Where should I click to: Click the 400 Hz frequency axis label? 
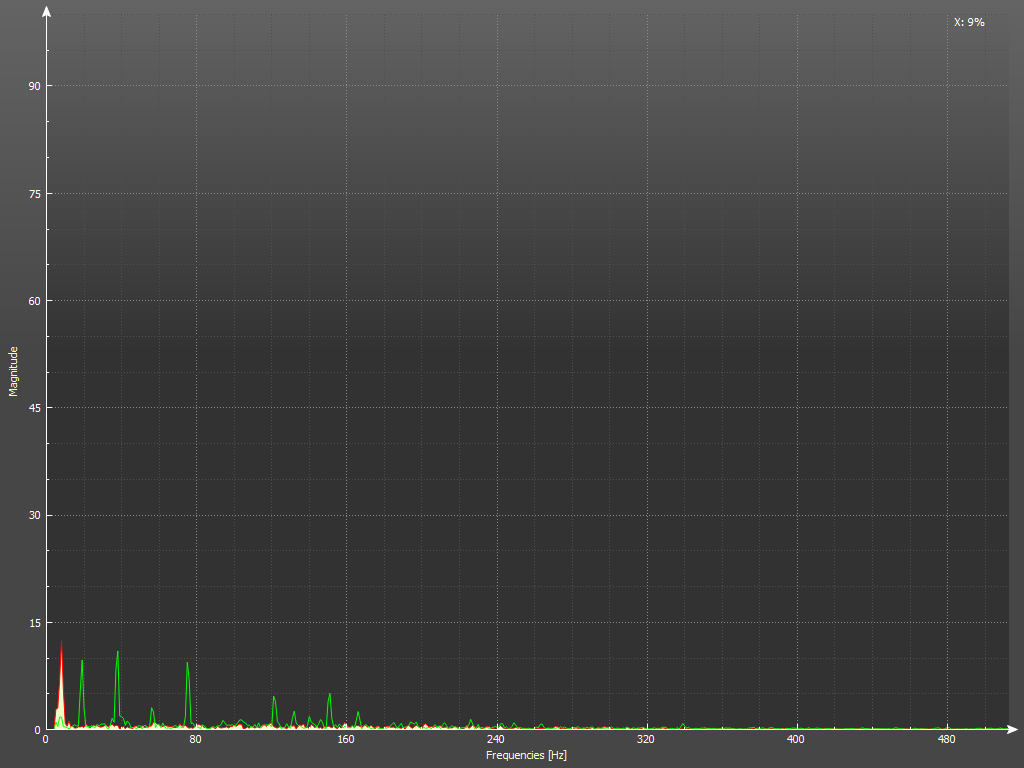pyautogui.click(x=796, y=739)
